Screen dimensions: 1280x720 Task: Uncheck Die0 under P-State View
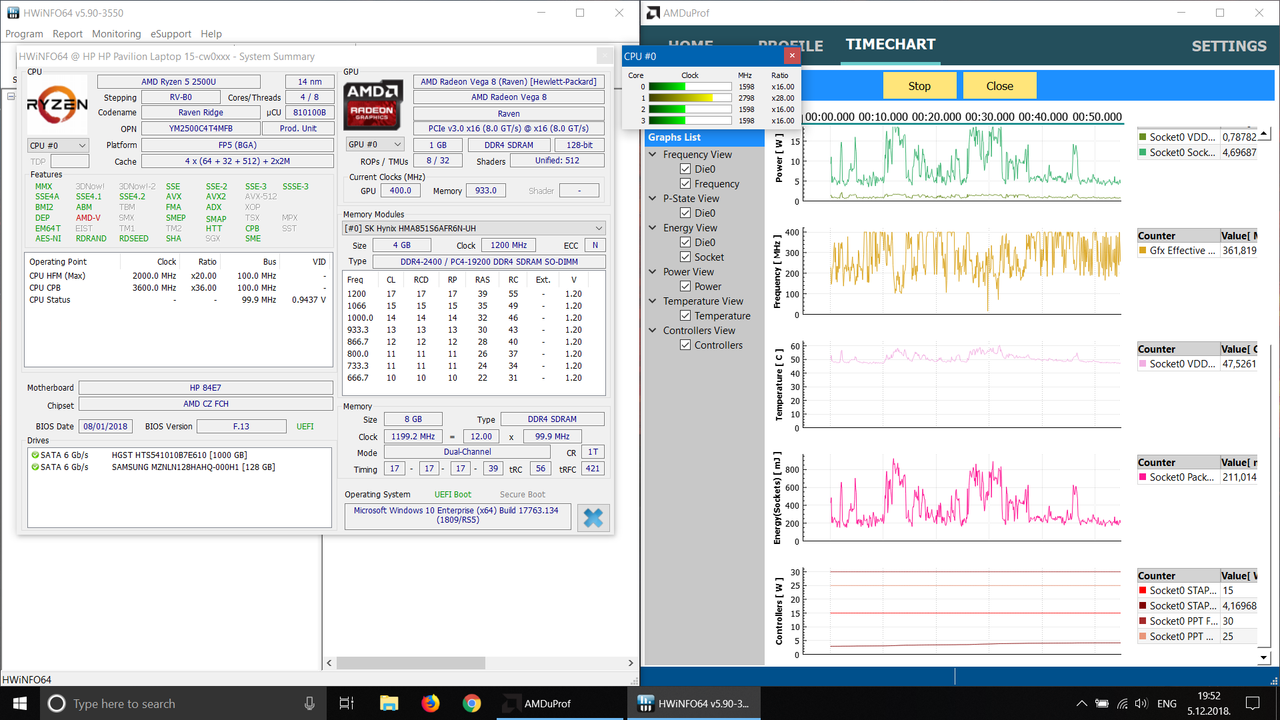click(x=685, y=213)
